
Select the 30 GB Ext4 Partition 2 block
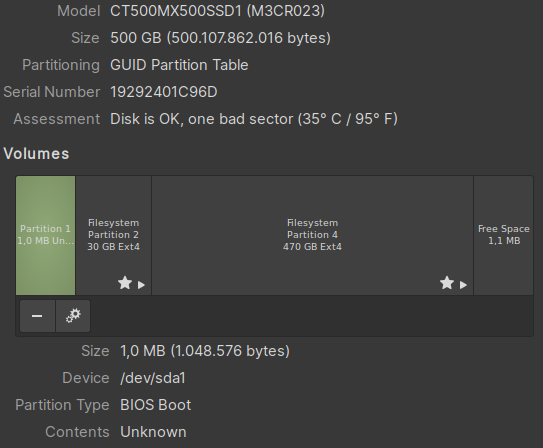[x=114, y=235]
